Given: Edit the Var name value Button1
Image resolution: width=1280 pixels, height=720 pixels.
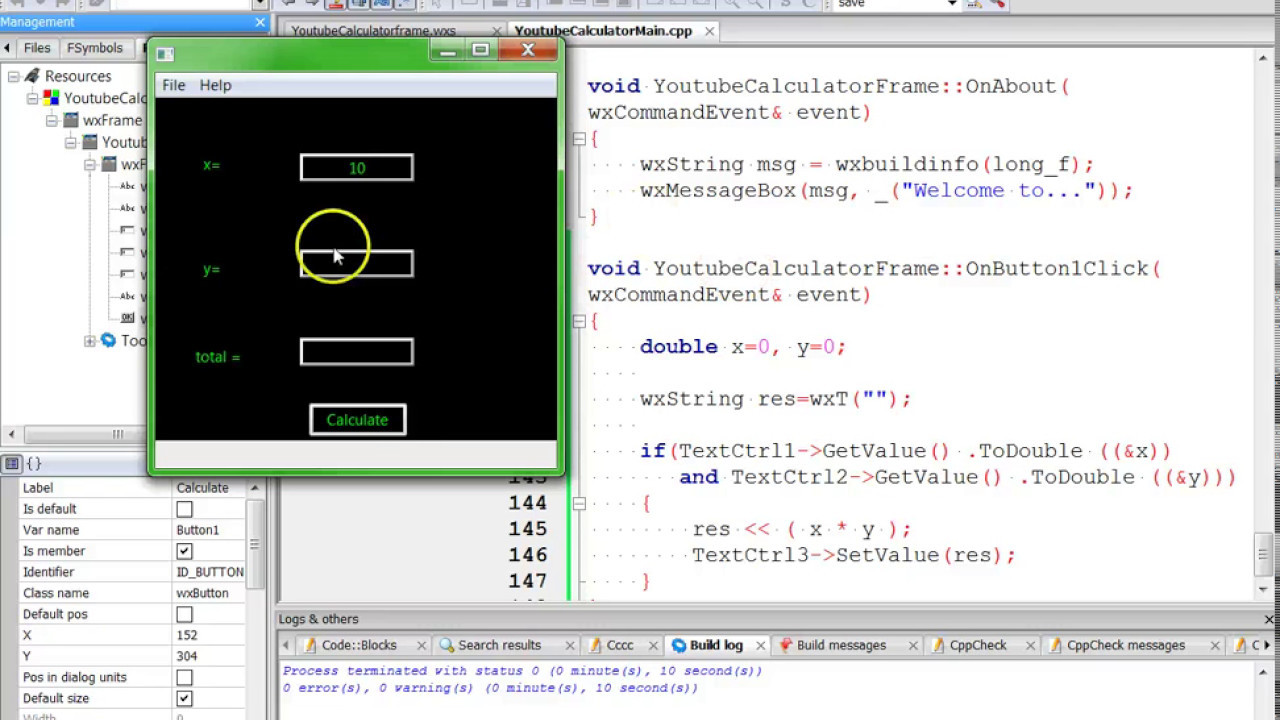Looking at the screenshot, I should tap(208, 530).
